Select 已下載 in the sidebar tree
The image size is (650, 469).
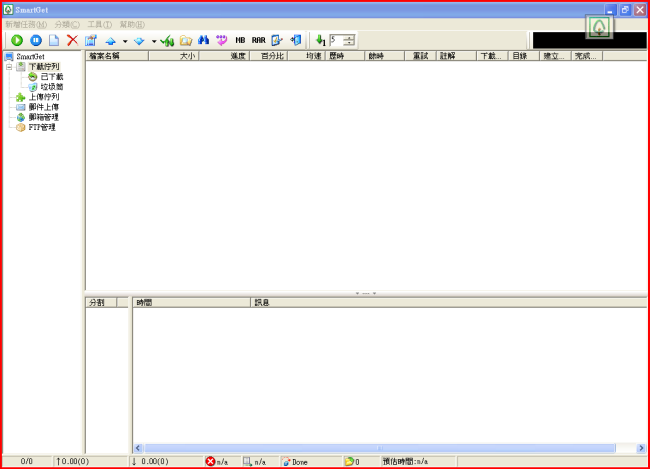(x=50, y=77)
